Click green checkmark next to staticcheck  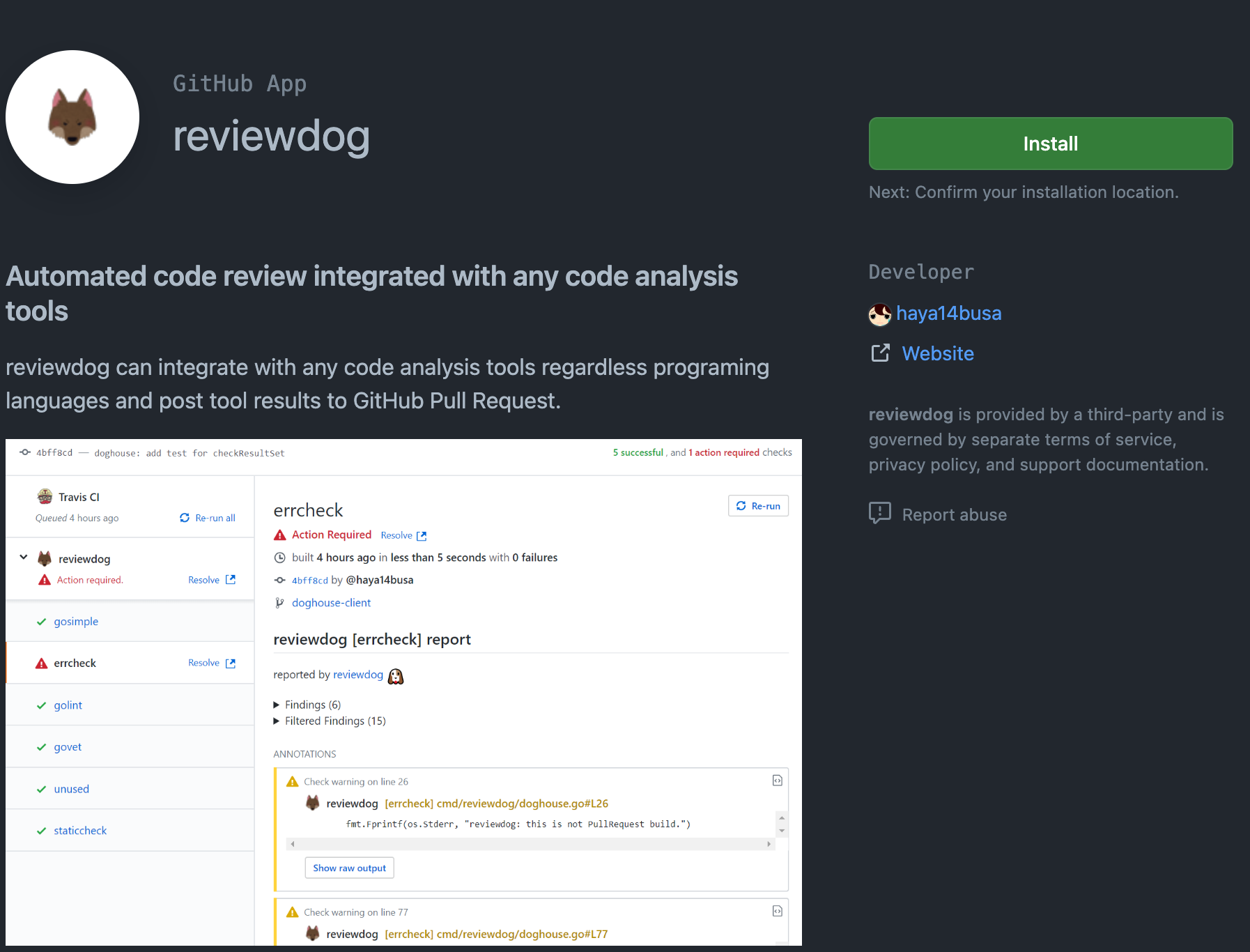(41, 831)
